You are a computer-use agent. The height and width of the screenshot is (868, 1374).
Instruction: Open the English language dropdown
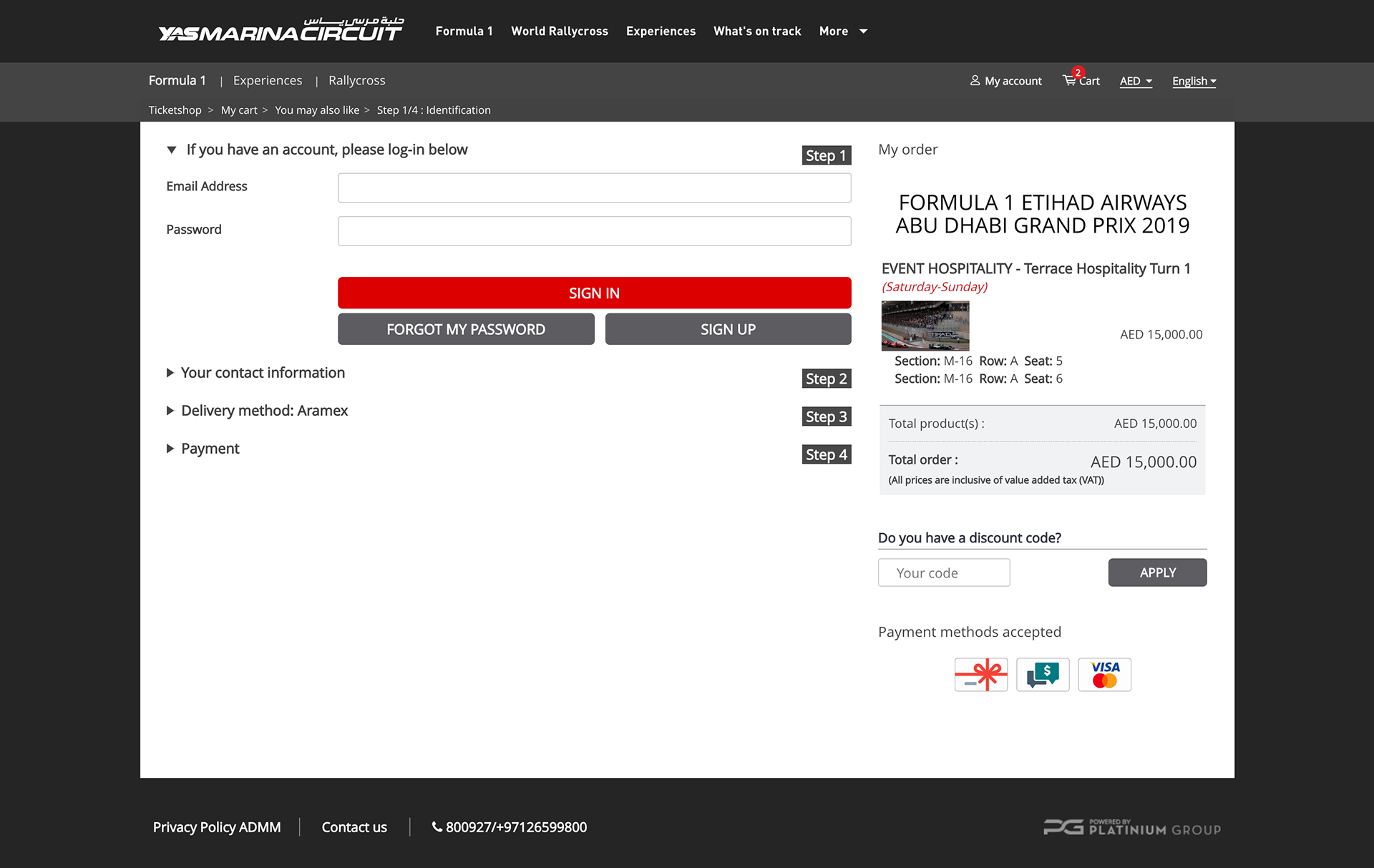(x=1194, y=81)
